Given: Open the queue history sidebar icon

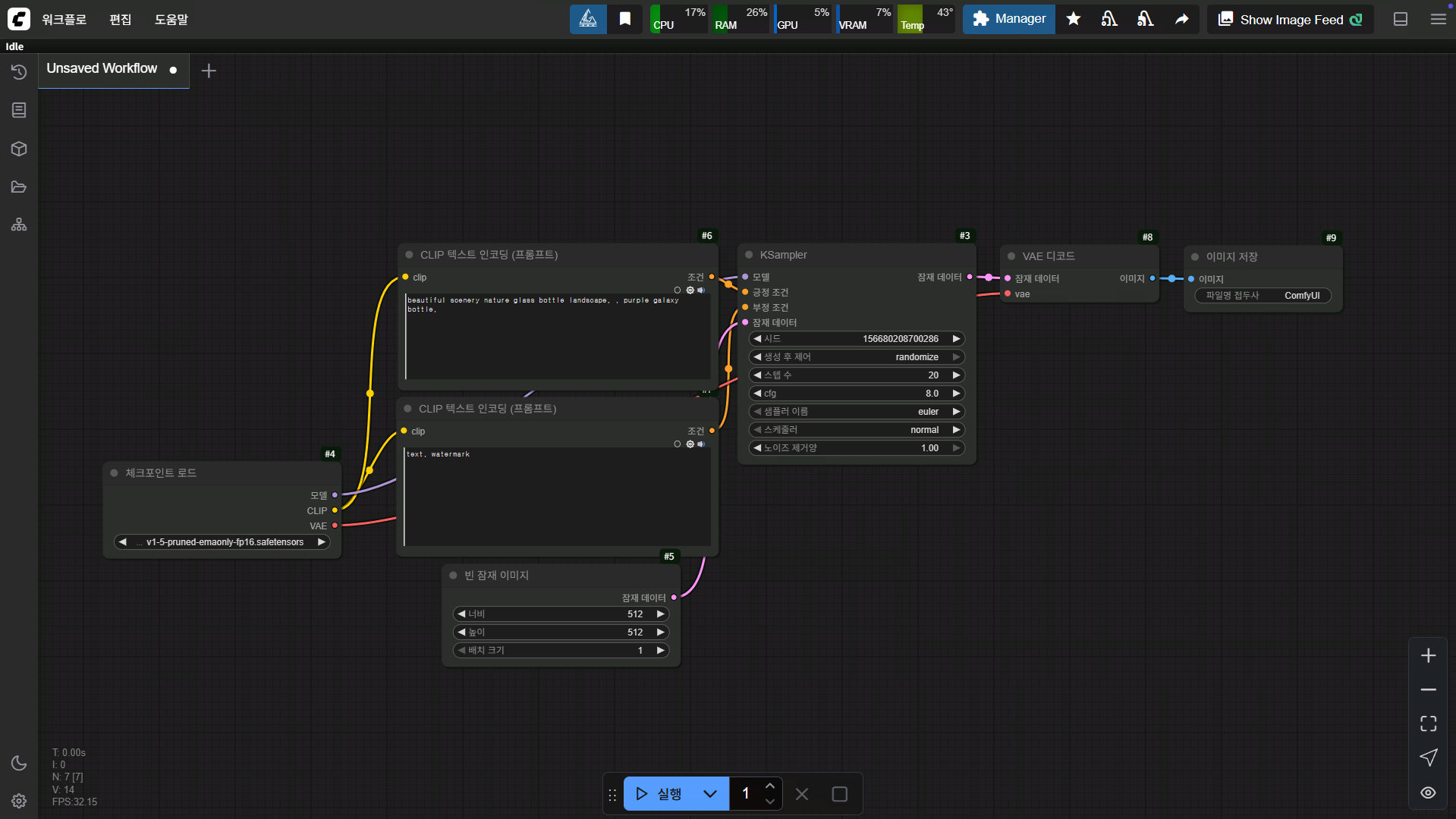Looking at the screenshot, I should coord(19,72).
